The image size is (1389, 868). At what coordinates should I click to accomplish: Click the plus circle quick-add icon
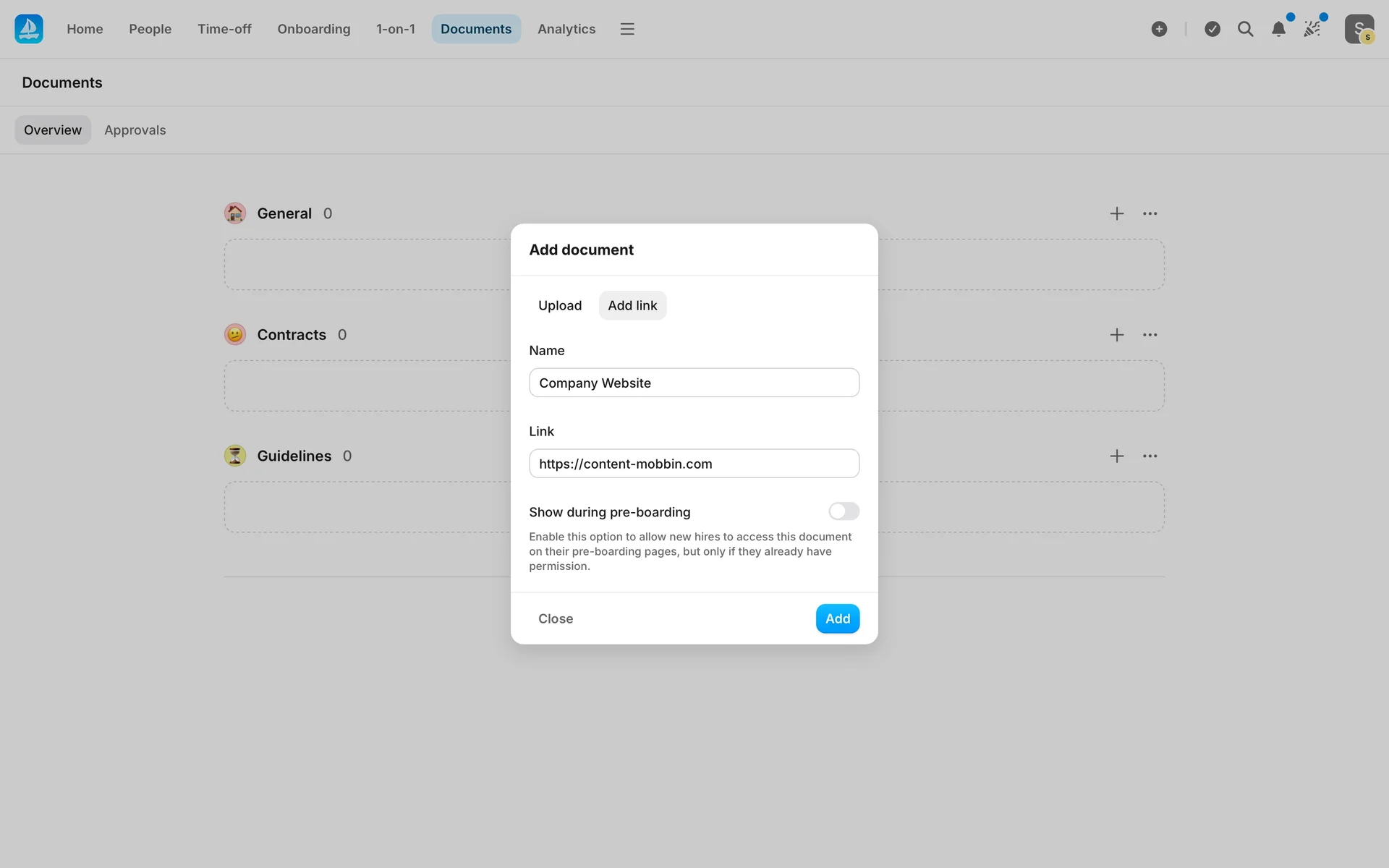[1159, 29]
